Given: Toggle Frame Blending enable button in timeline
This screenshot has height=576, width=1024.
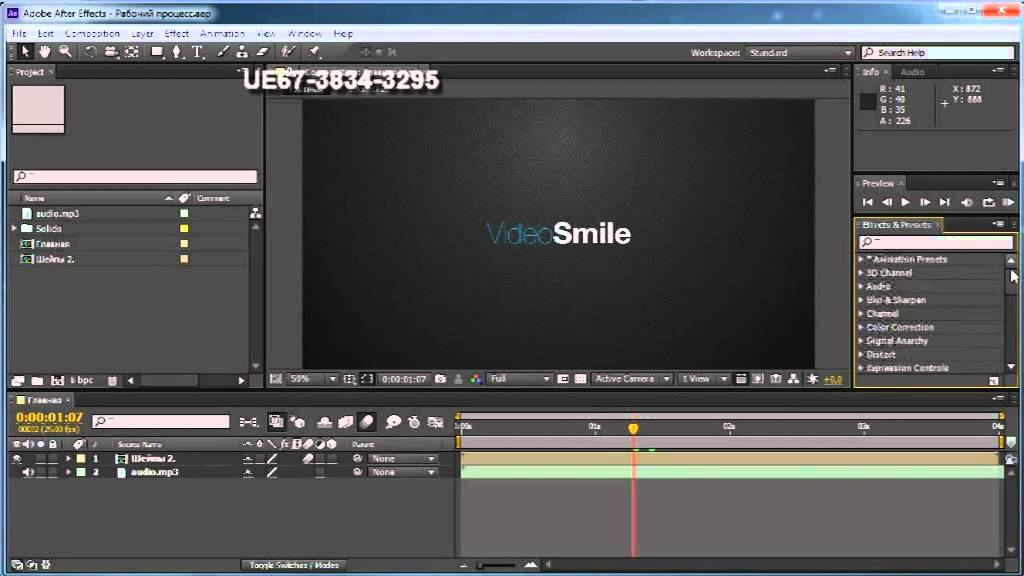Looking at the screenshot, I should point(345,422).
